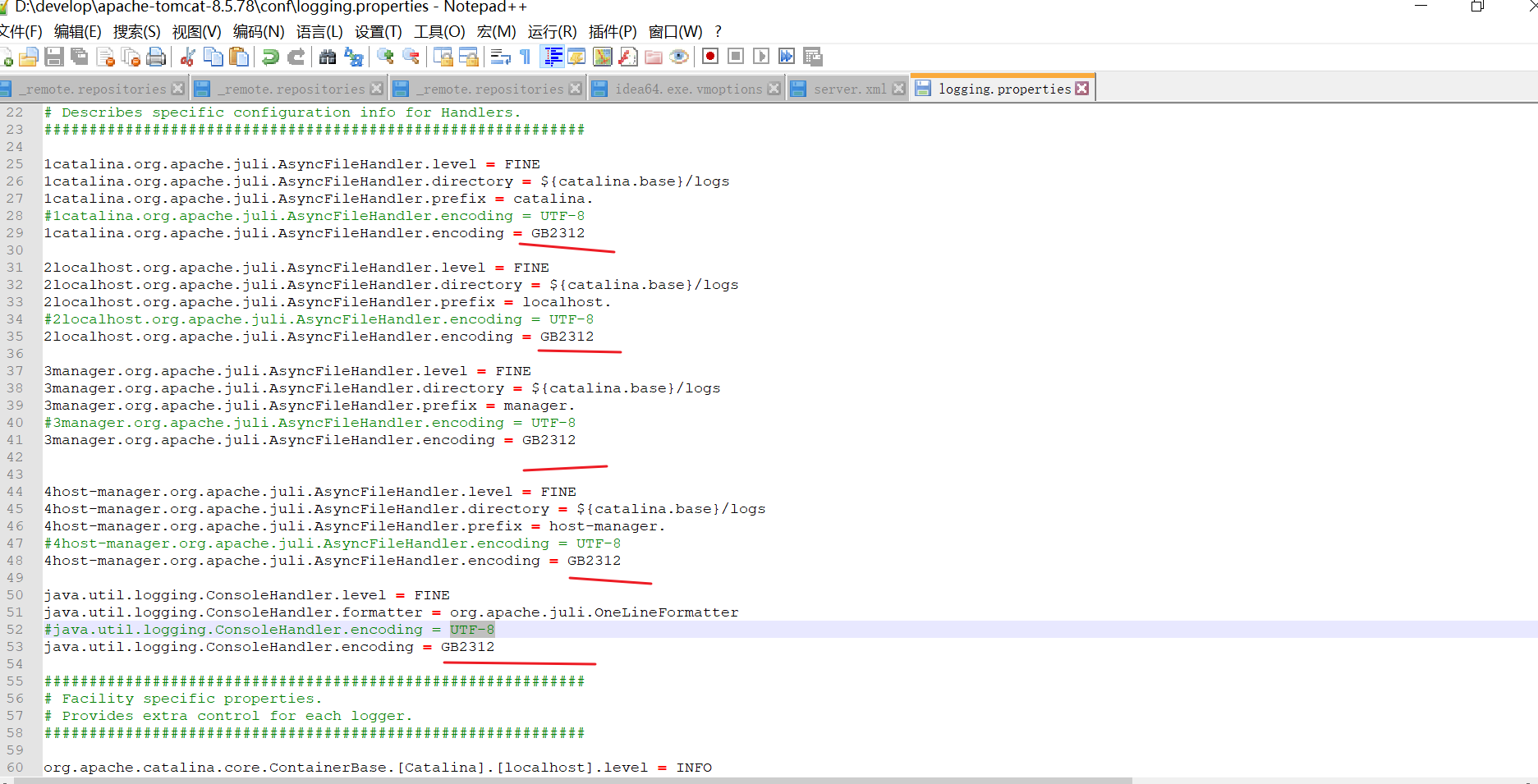Print the document with the printer icon

tap(156, 57)
